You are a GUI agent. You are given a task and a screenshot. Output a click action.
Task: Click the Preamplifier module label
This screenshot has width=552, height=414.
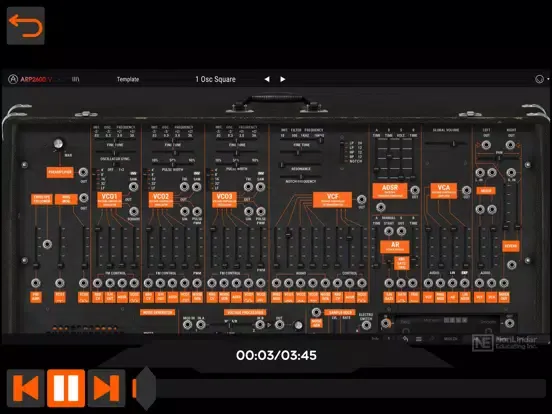click(60, 172)
